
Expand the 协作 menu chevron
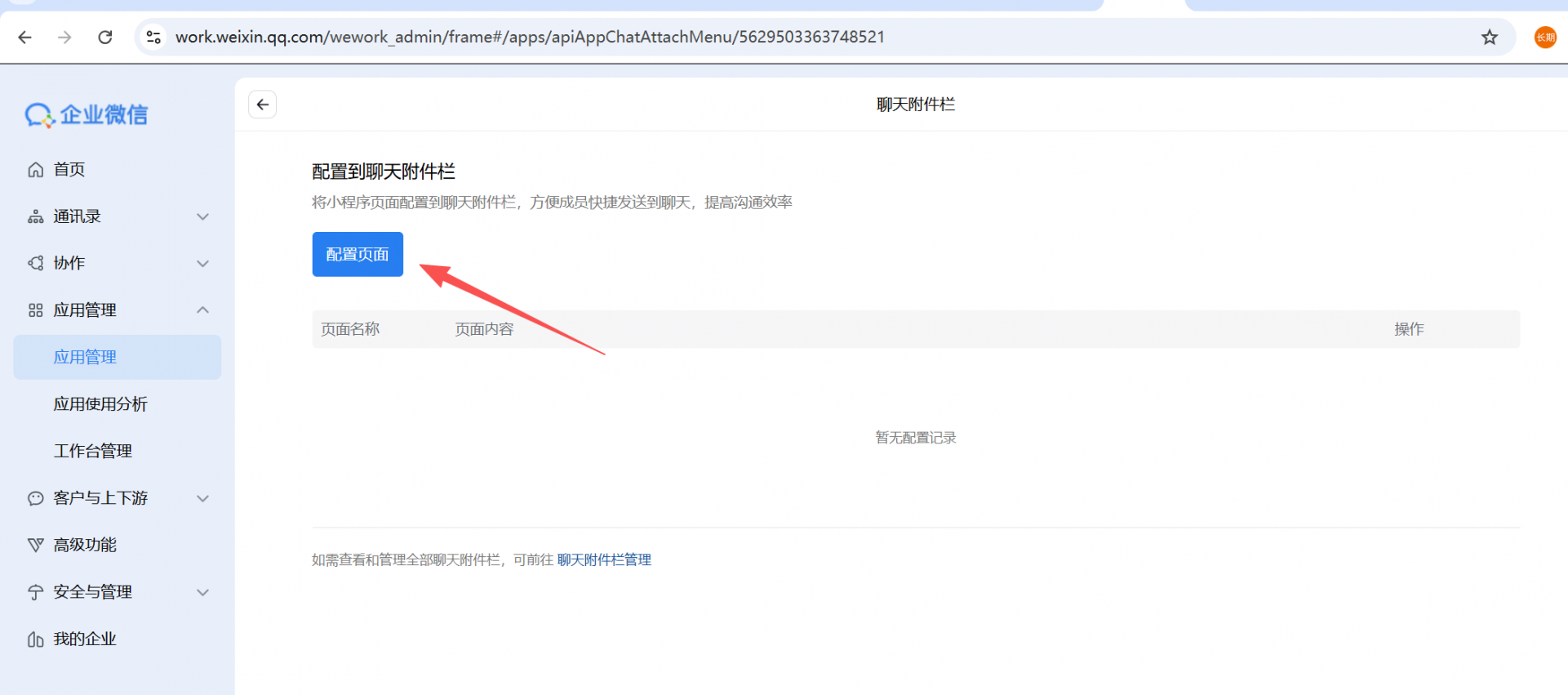point(203,263)
